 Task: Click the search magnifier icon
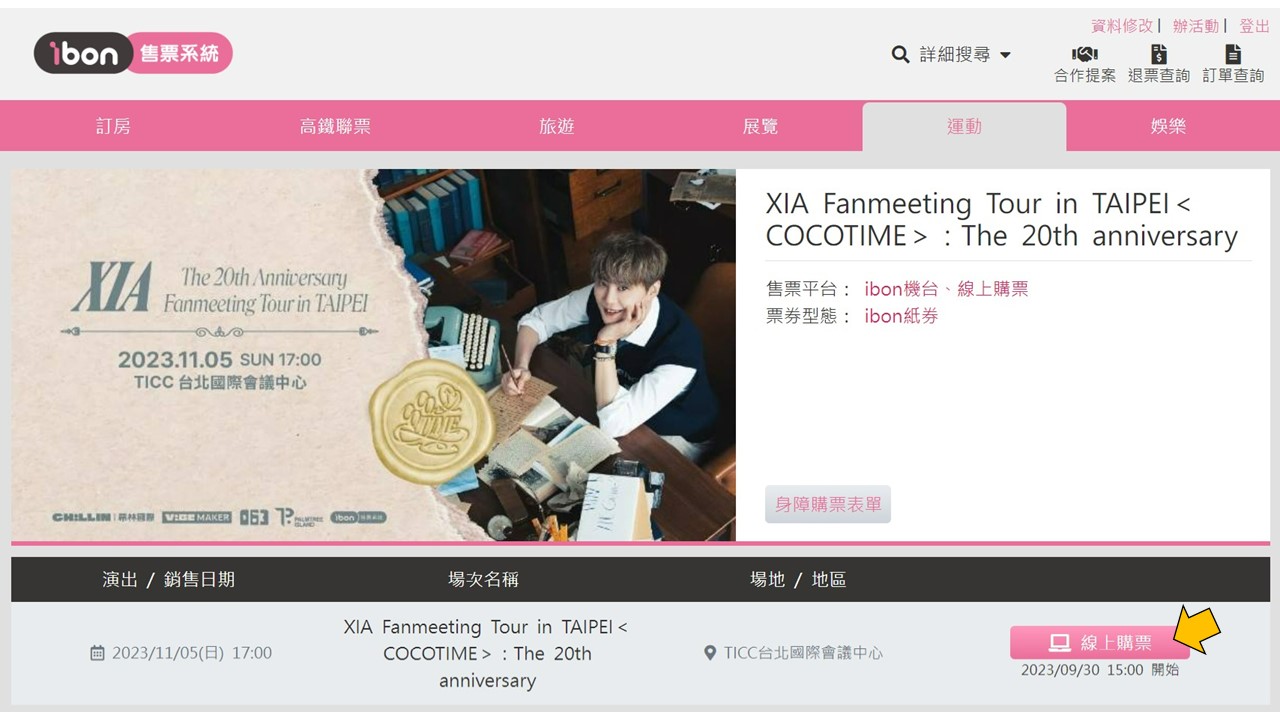[901, 54]
